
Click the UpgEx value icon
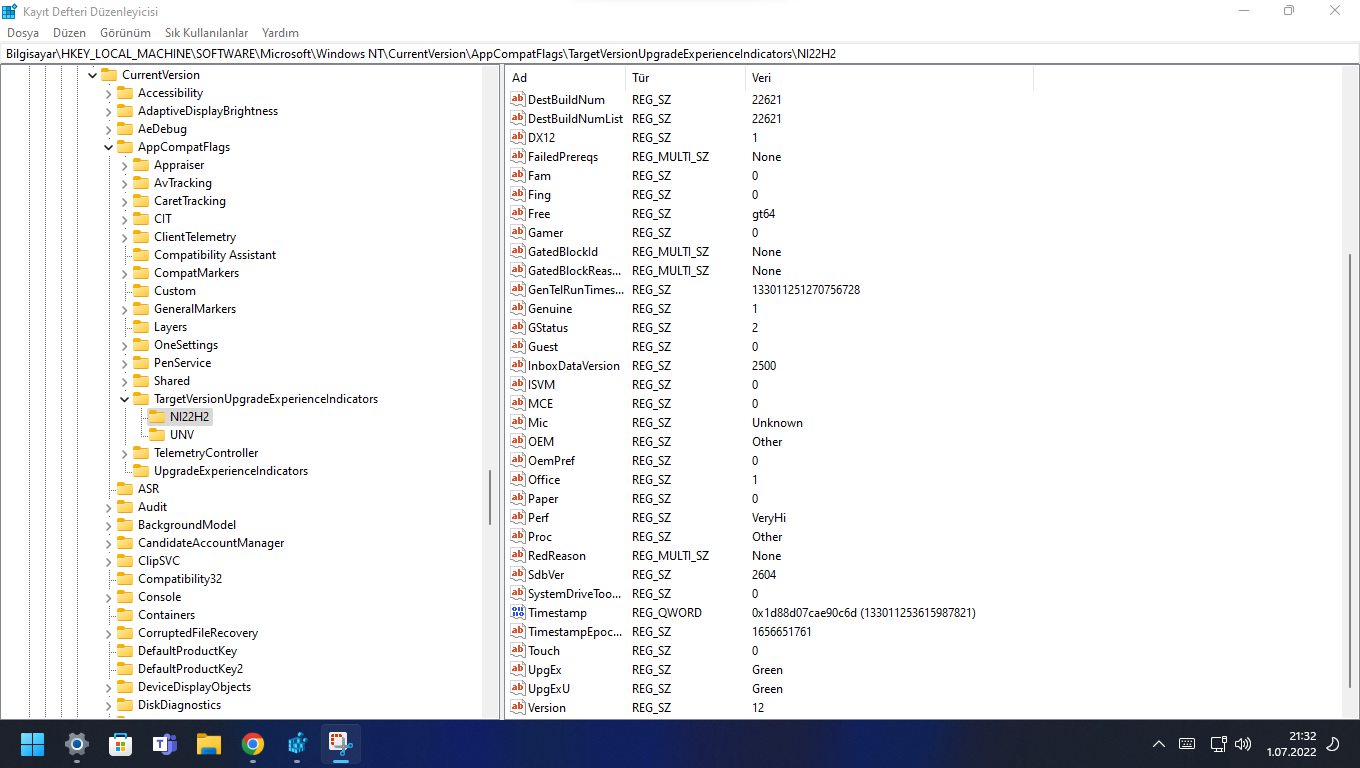[x=518, y=669]
